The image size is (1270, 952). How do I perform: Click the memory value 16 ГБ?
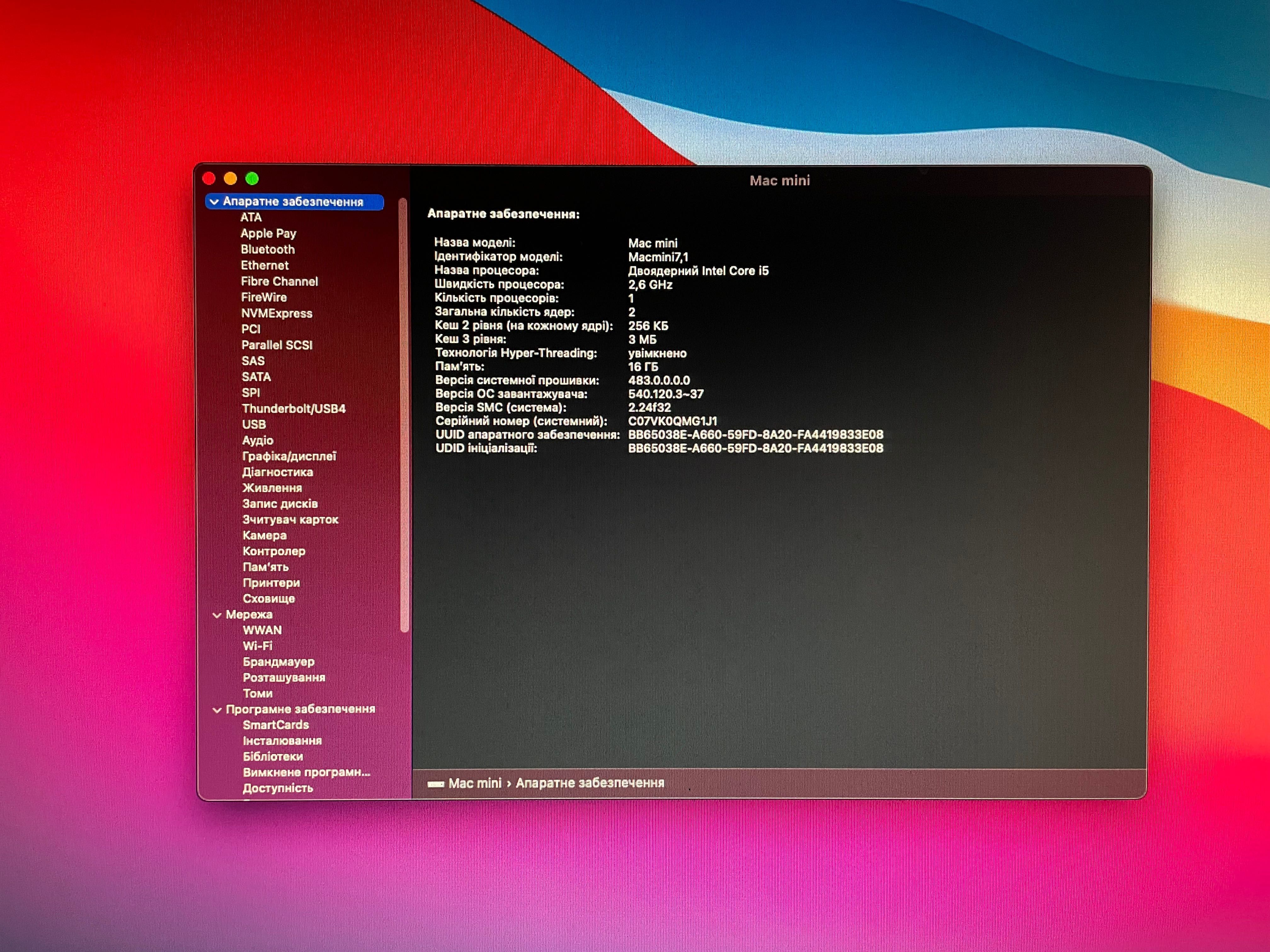[643, 367]
